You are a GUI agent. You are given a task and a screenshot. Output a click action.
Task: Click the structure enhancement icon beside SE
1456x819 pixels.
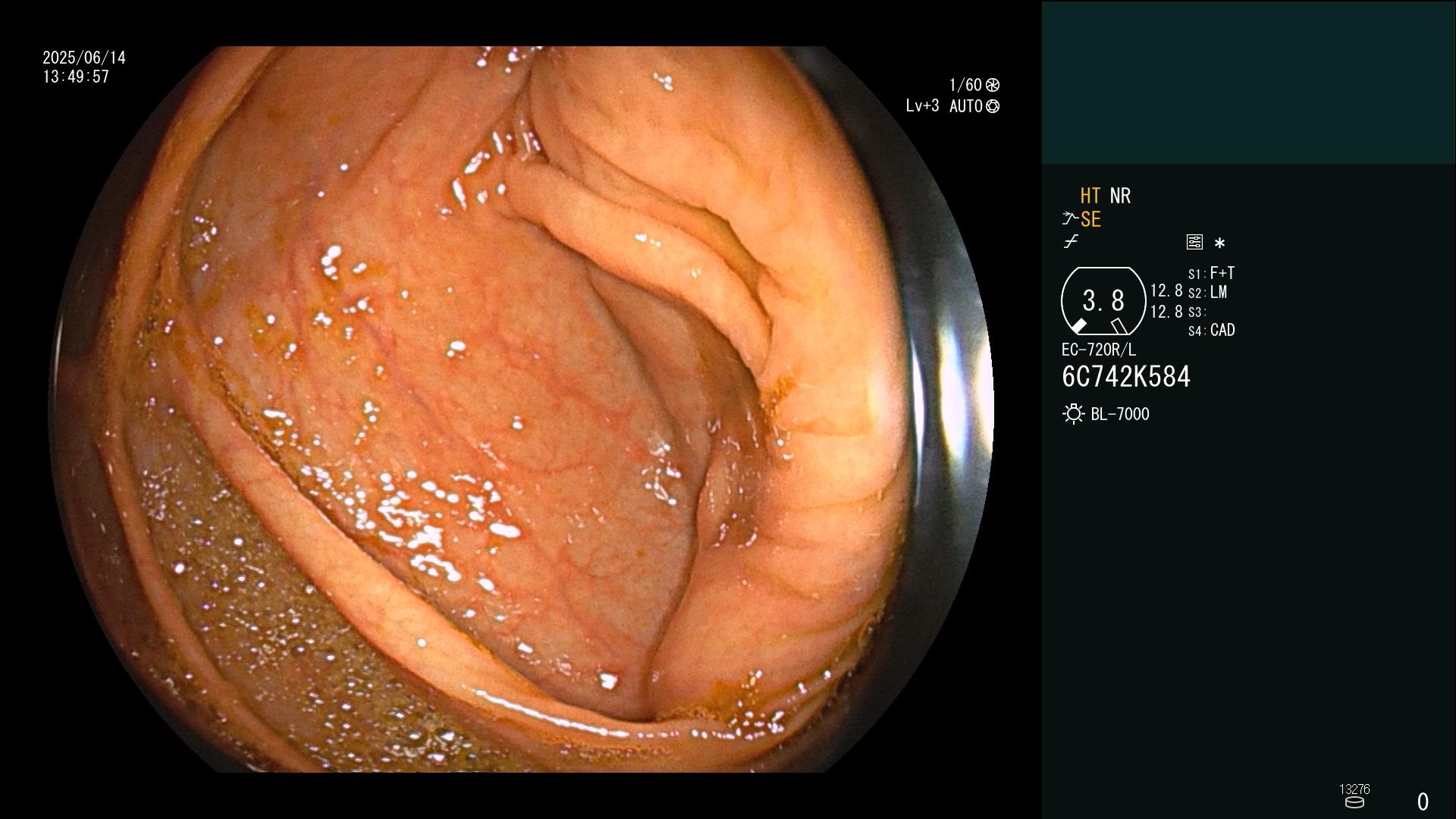click(x=1070, y=219)
